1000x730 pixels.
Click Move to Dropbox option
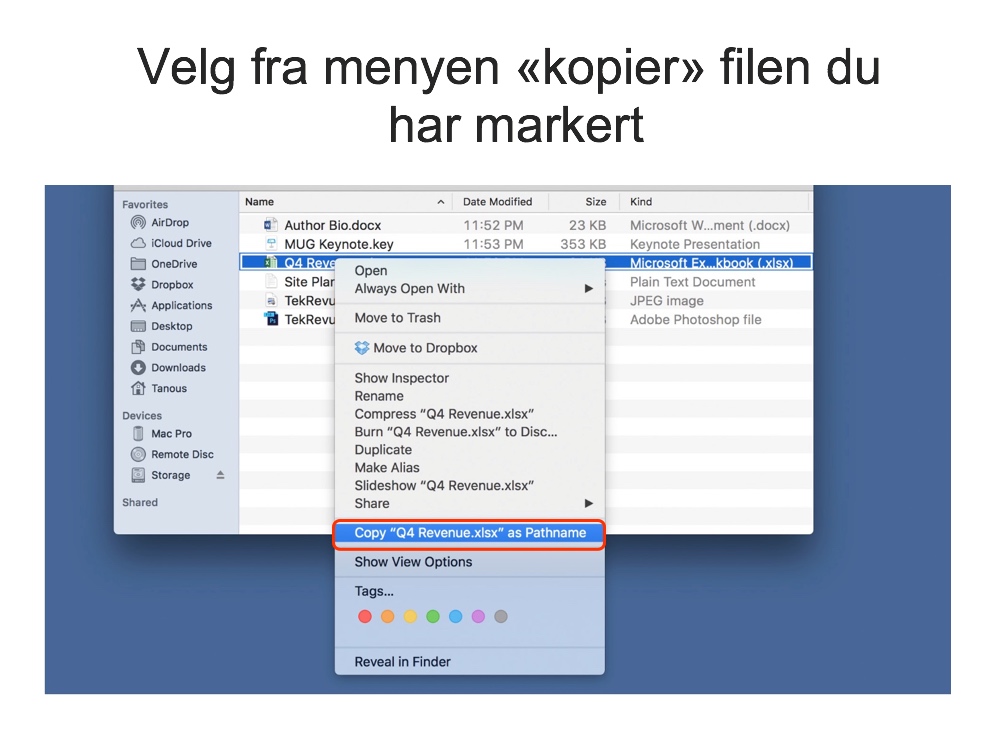pyautogui.click(x=425, y=348)
